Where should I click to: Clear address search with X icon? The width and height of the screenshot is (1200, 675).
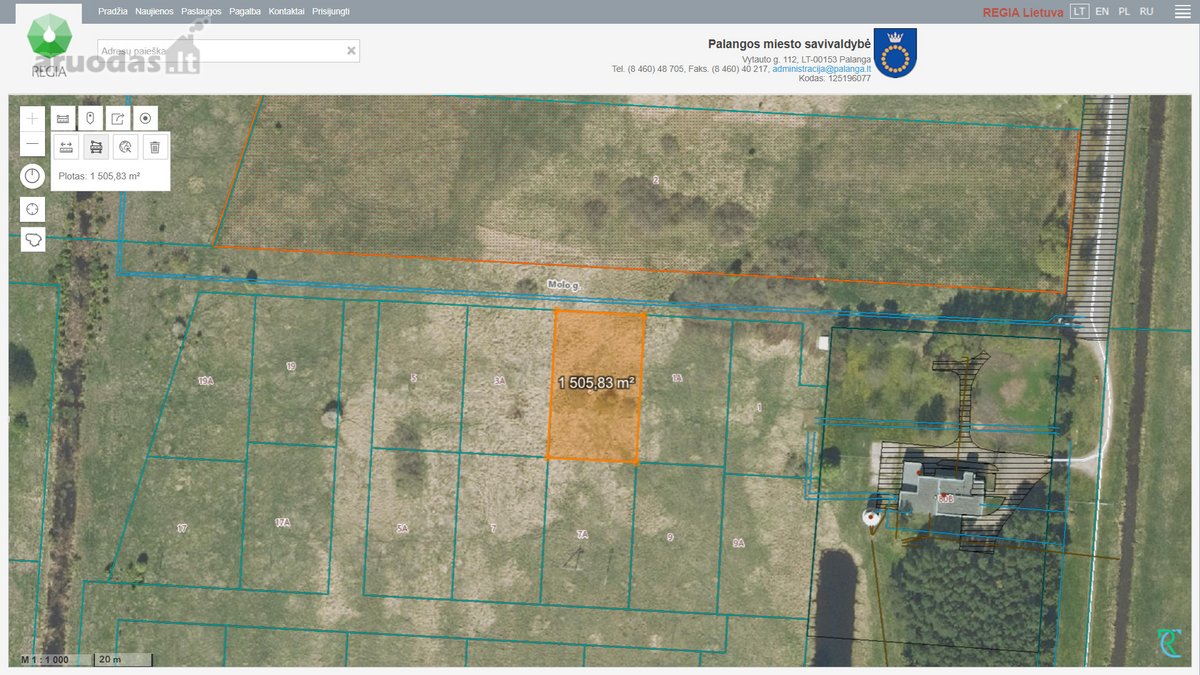(x=351, y=50)
